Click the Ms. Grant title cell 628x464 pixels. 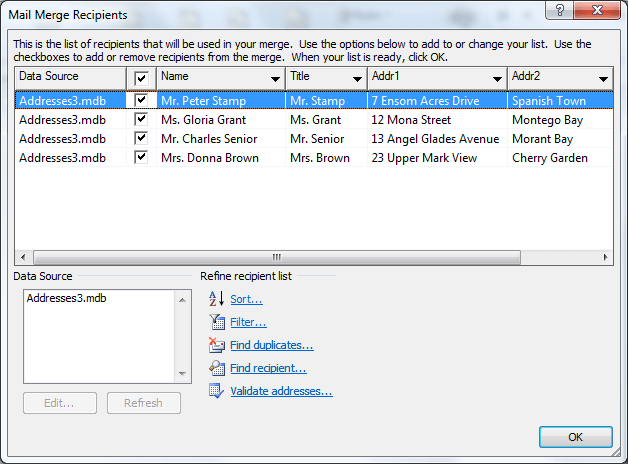(x=326, y=120)
